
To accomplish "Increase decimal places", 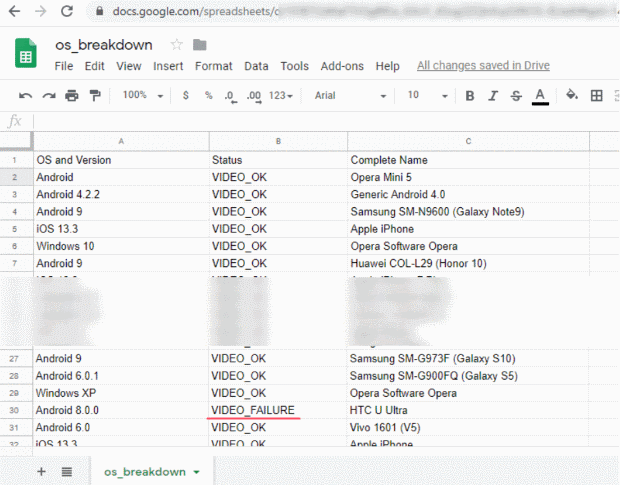I will click(254, 96).
